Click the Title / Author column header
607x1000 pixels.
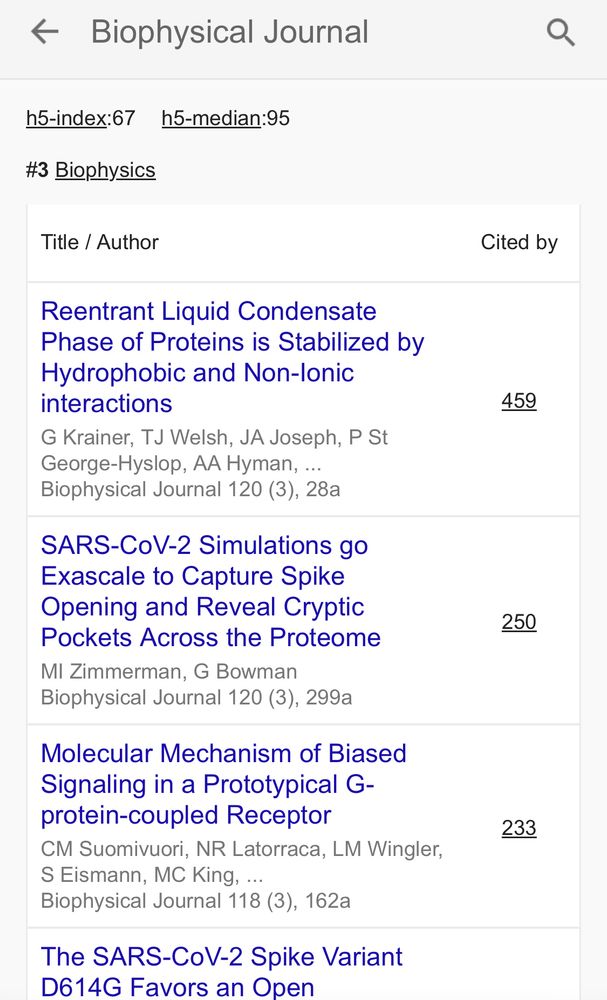point(99,242)
